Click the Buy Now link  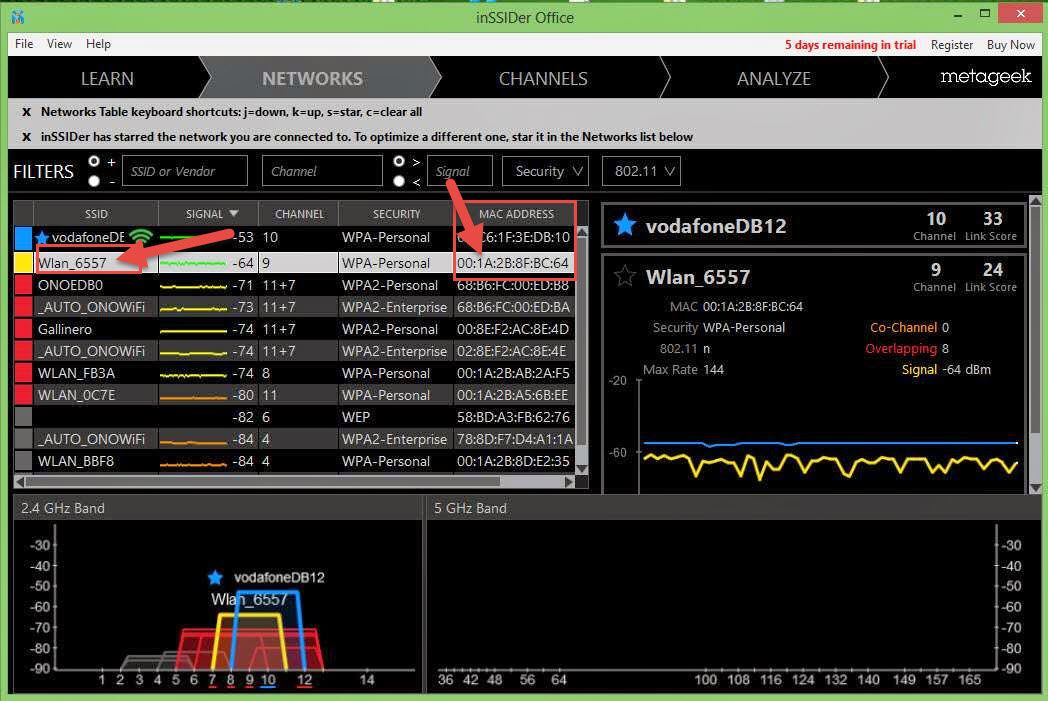(1010, 45)
